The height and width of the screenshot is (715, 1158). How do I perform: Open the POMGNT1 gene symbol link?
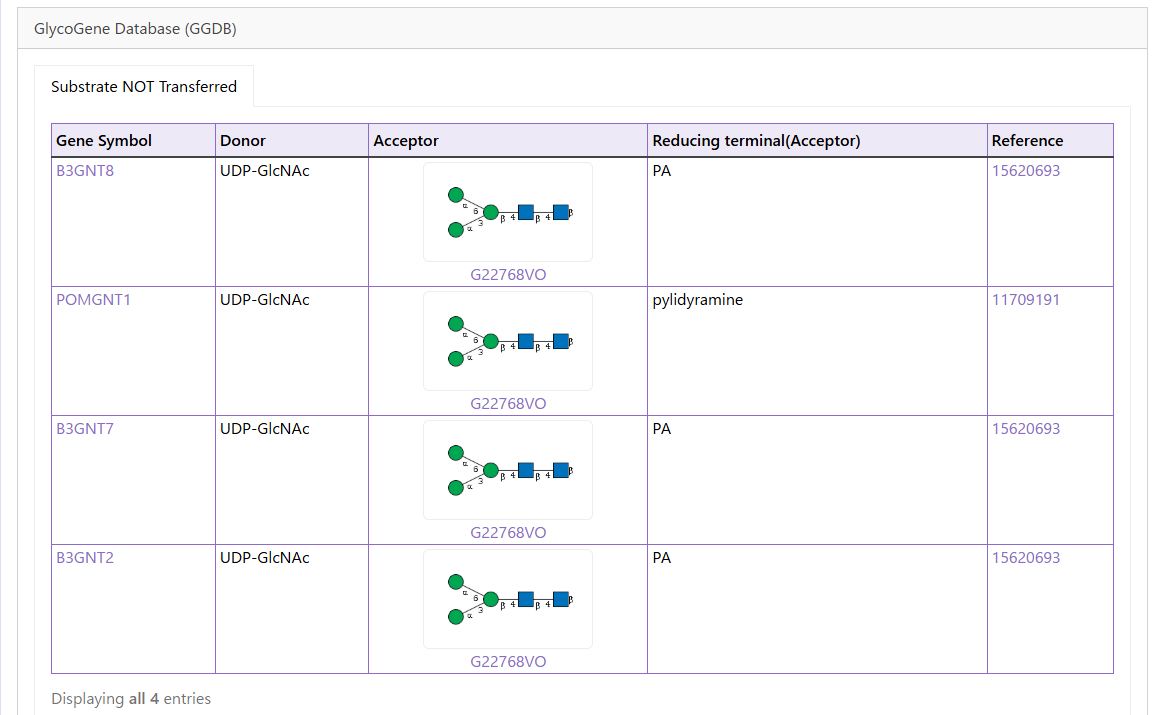(x=93, y=300)
